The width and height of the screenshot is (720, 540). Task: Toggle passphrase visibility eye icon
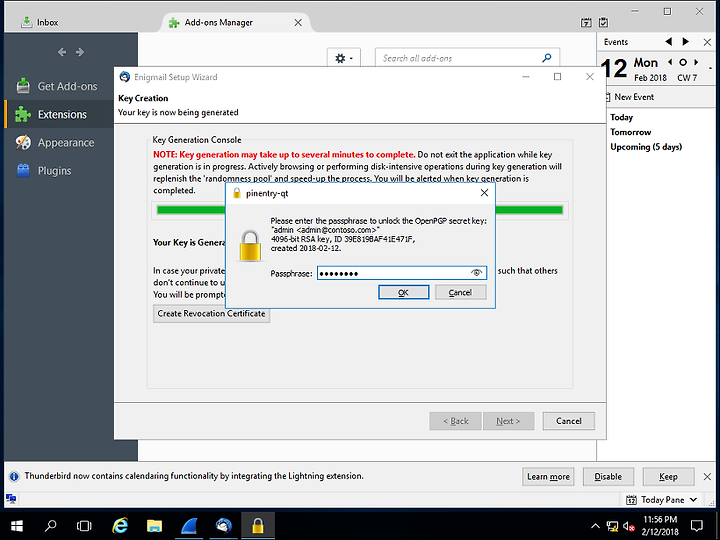click(476, 273)
